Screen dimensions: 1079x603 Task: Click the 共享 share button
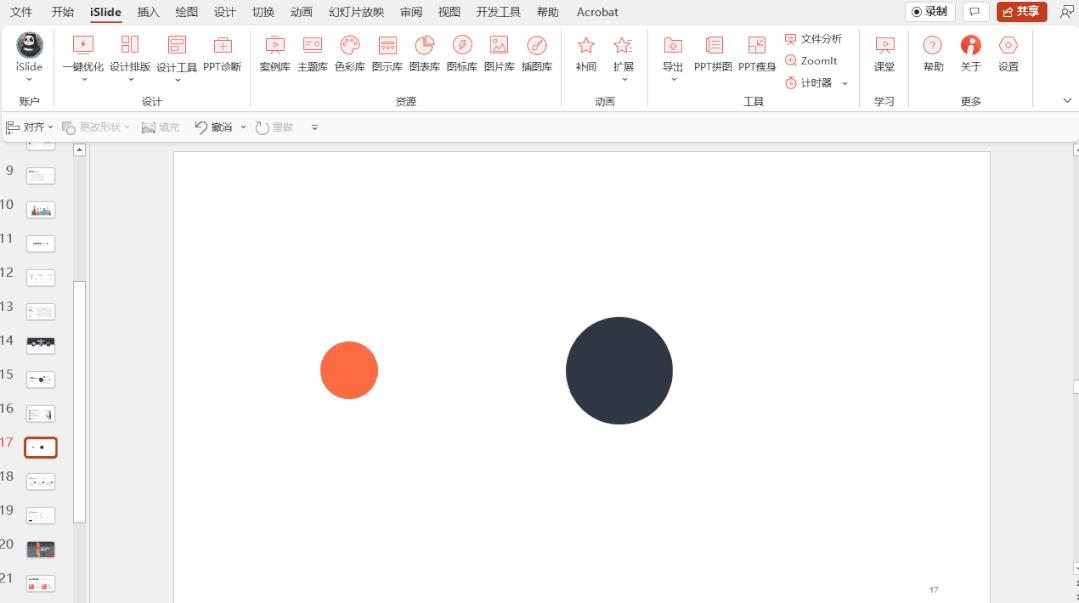point(1021,12)
